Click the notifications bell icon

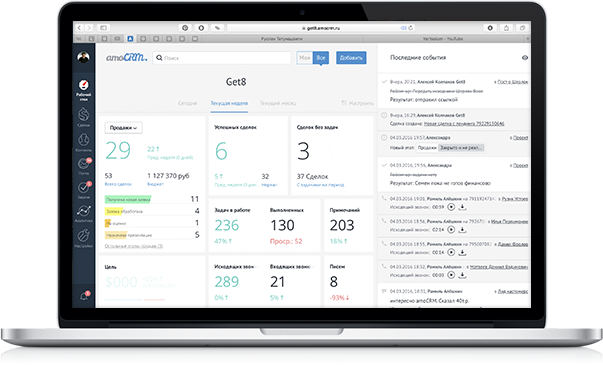(83, 296)
